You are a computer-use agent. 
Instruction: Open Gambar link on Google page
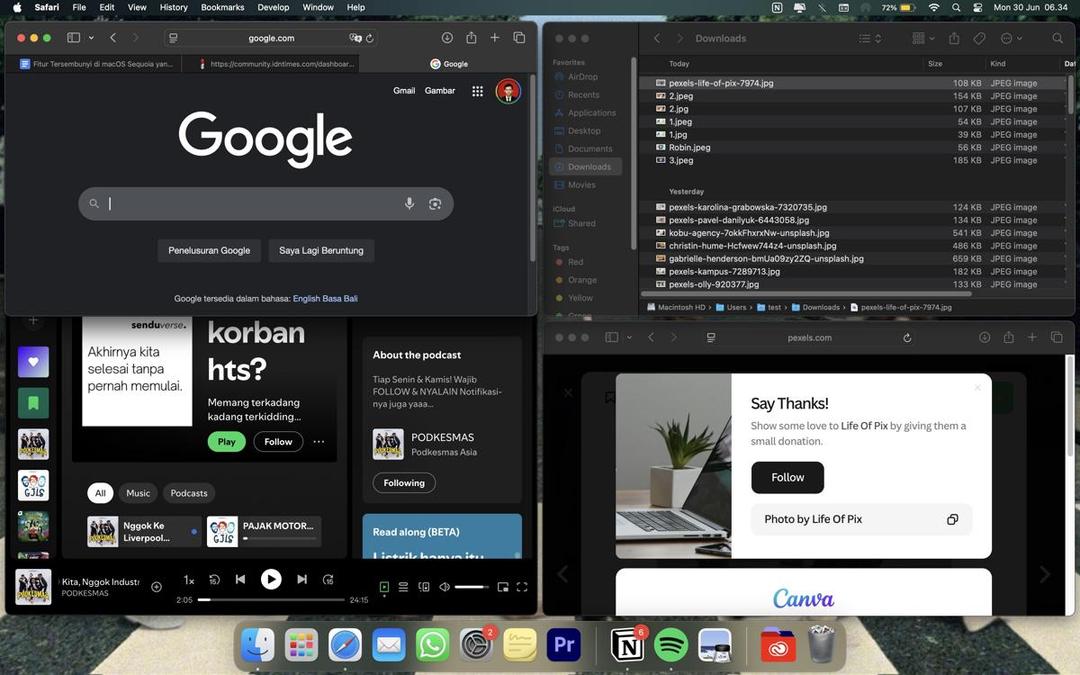(x=439, y=90)
